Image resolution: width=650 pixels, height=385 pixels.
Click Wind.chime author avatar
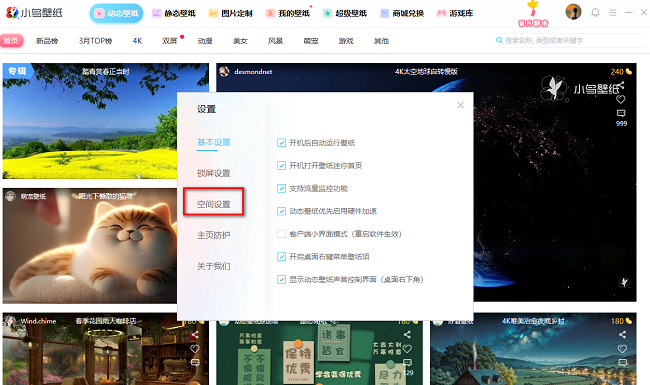(10, 321)
